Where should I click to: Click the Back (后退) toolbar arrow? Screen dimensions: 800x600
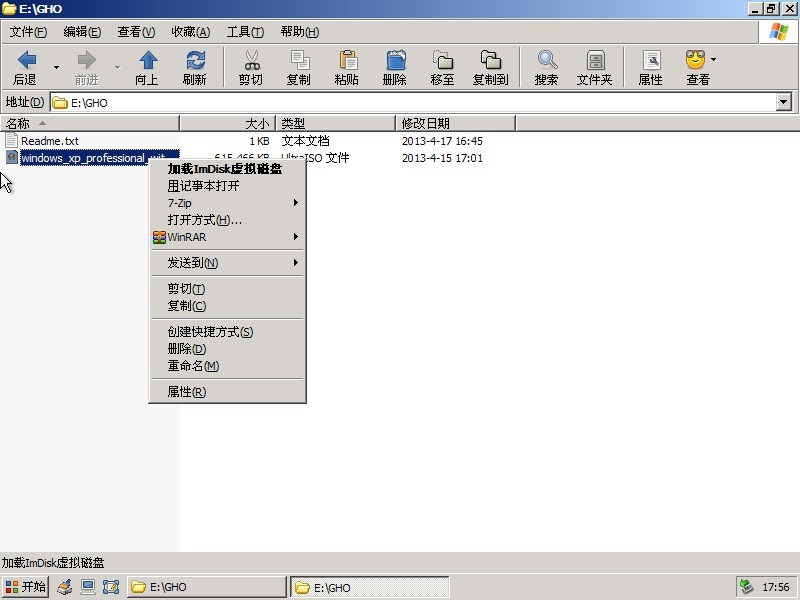26,60
